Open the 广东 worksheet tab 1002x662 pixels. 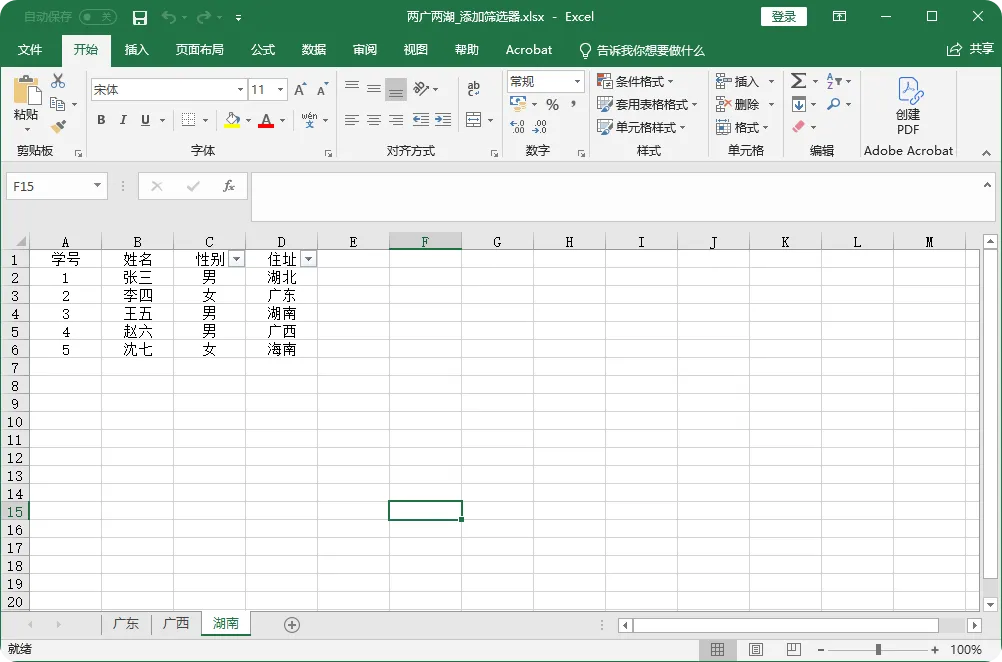(x=126, y=624)
